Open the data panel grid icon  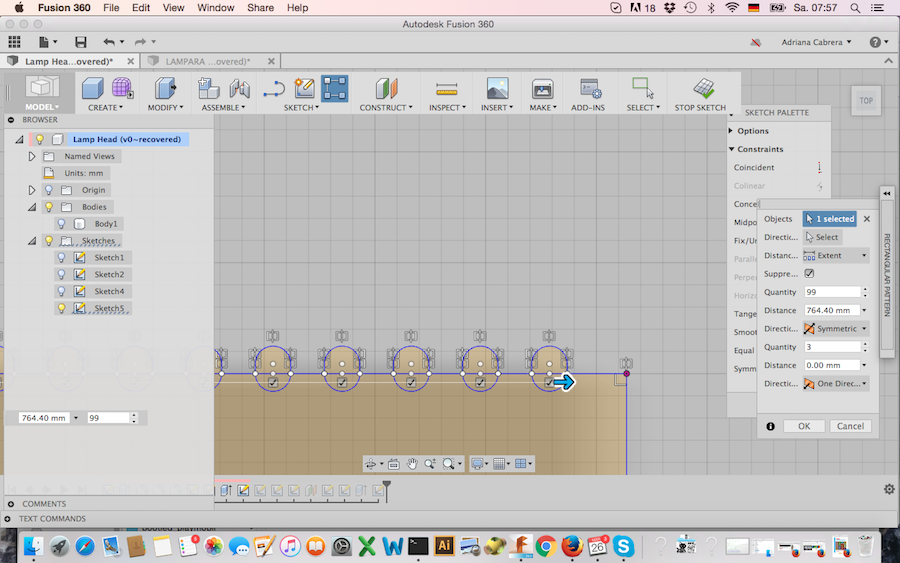point(14,41)
